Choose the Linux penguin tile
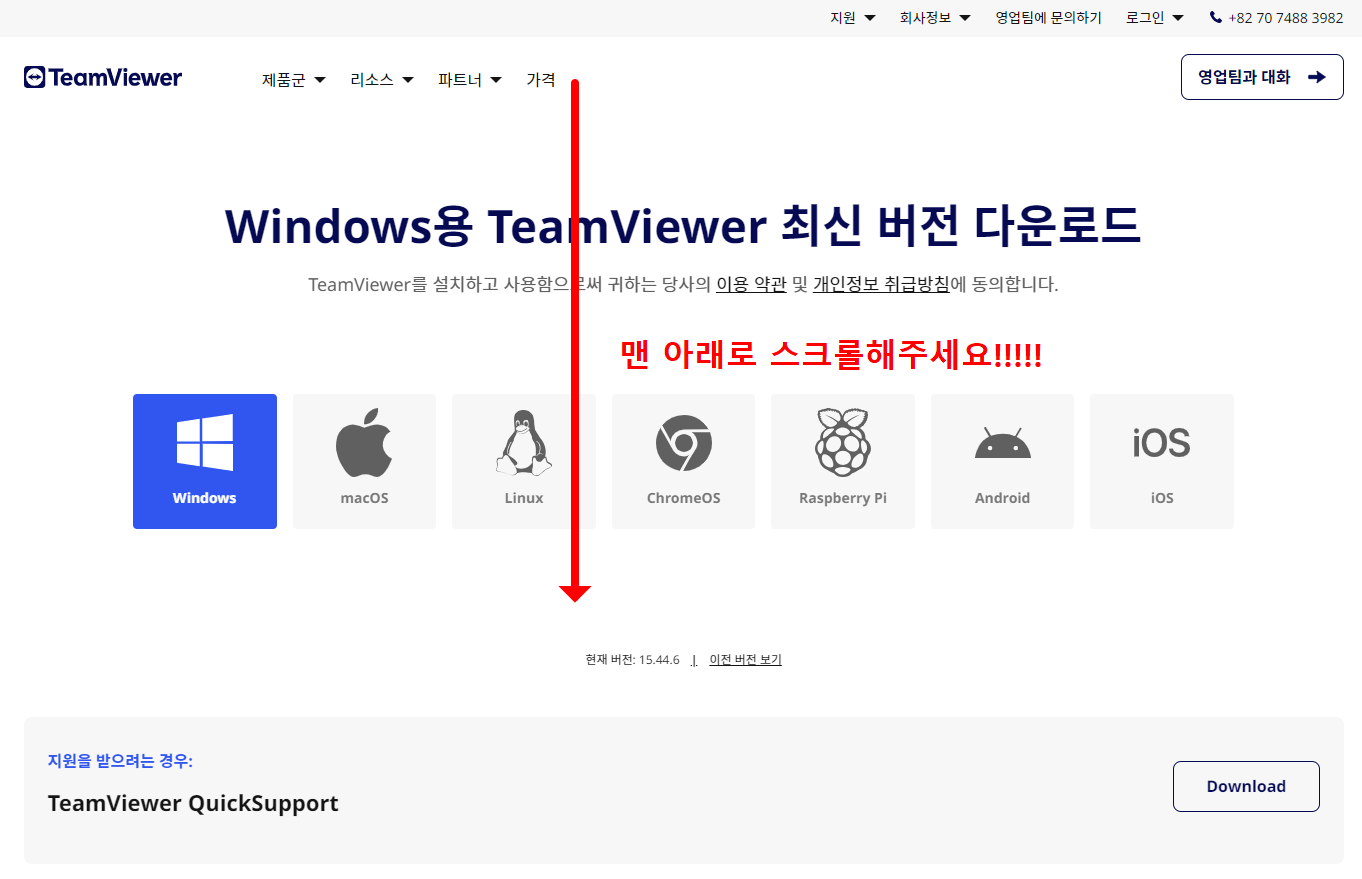Image resolution: width=1362 pixels, height=879 pixels. point(524,461)
